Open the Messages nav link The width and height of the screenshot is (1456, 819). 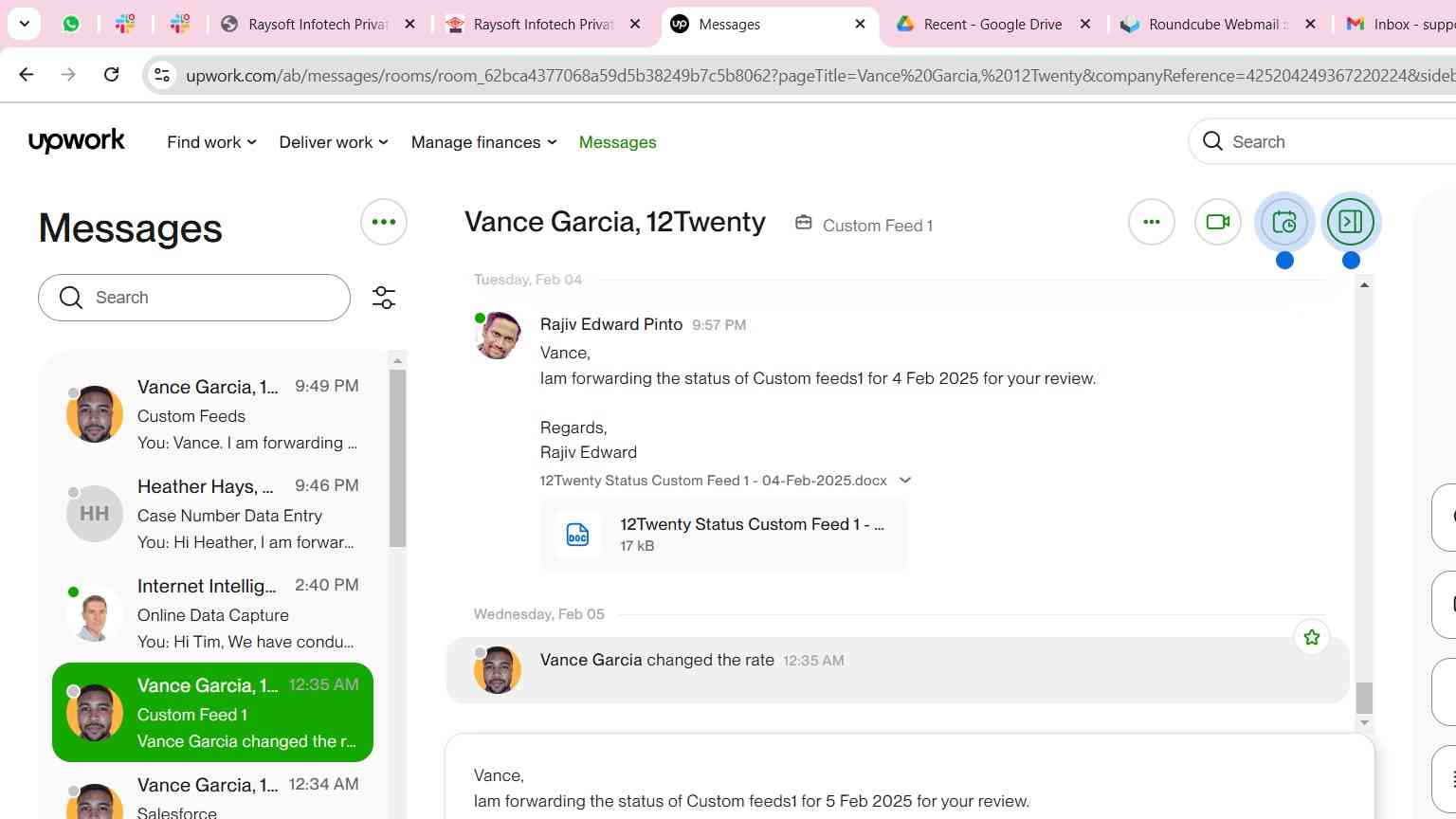click(x=617, y=142)
